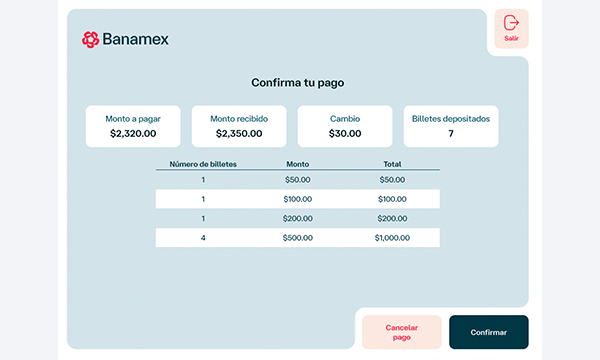The width and height of the screenshot is (600, 360).
Task: Select the Monto column header
Action: [x=298, y=164]
